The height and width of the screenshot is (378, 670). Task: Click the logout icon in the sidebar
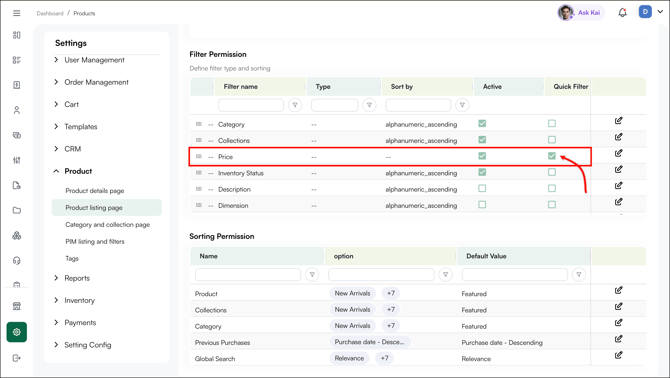coord(17,358)
